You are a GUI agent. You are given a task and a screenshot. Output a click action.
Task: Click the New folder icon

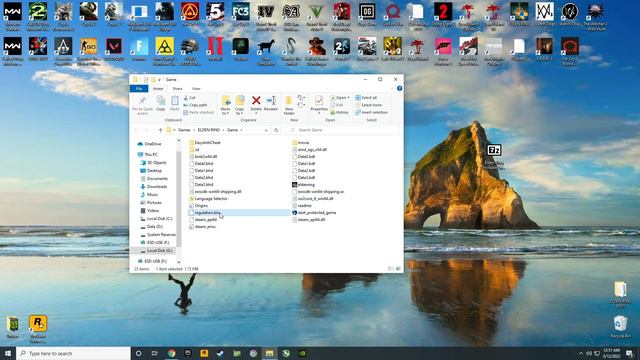[289, 100]
